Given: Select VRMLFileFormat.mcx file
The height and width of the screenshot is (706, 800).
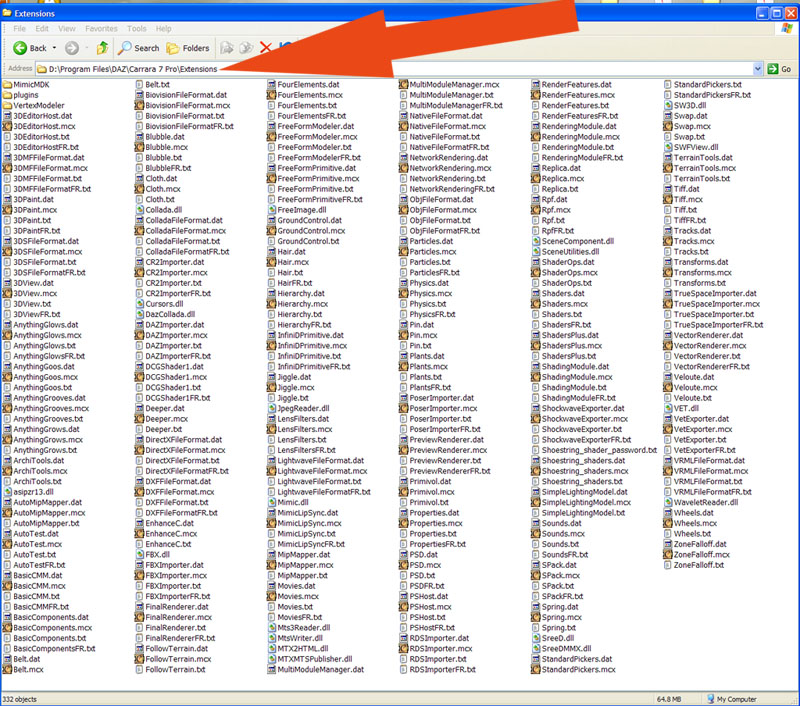Looking at the screenshot, I should pyautogui.click(x=706, y=471).
